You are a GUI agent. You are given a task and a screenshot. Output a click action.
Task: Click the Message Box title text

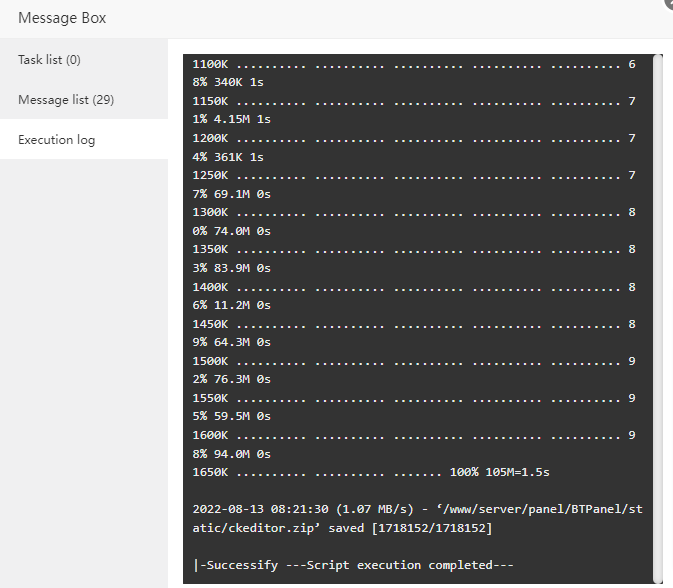pyautogui.click(x=62, y=18)
